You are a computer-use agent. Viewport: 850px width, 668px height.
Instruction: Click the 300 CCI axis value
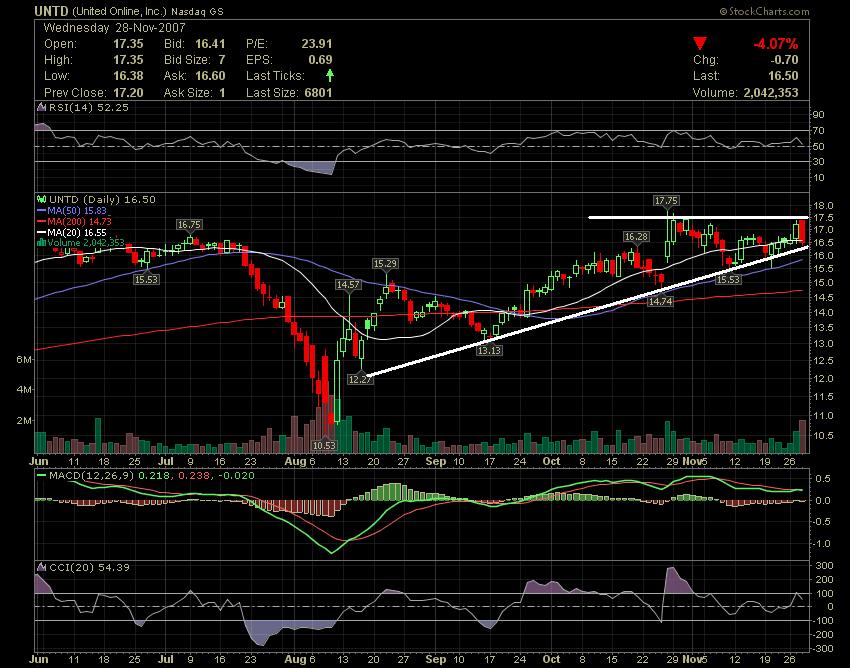pos(825,566)
